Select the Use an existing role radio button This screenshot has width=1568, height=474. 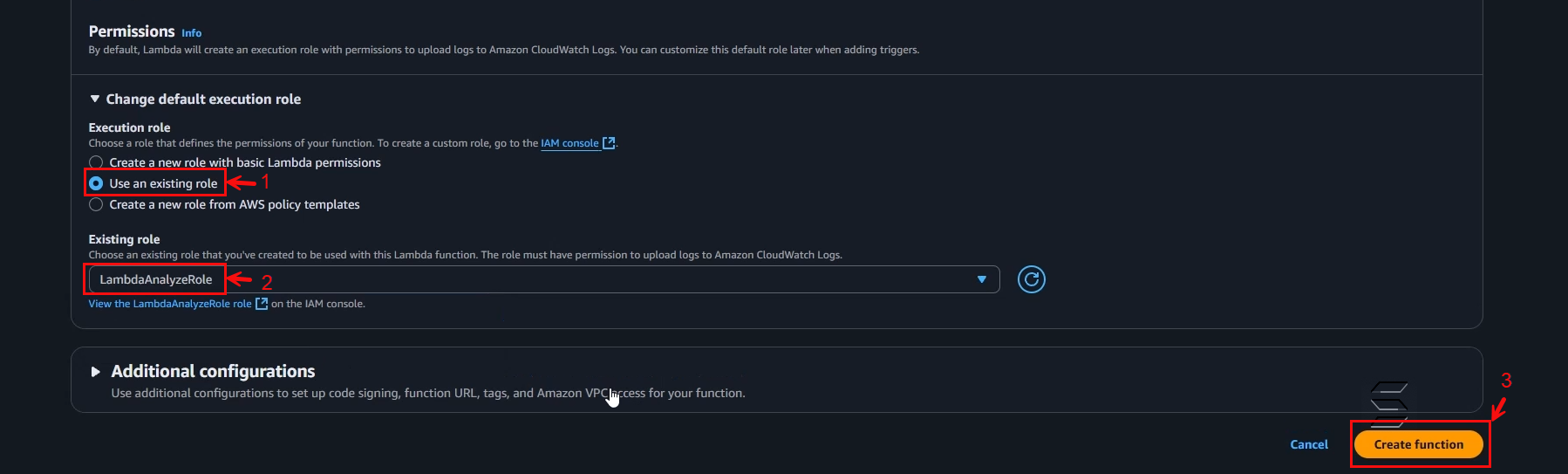click(x=96, y=183)
